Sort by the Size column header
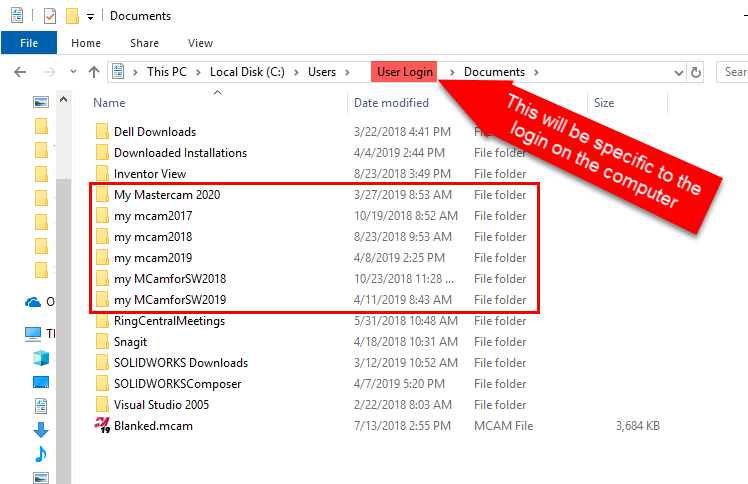 pyautogui.click(x=603, y=103)
